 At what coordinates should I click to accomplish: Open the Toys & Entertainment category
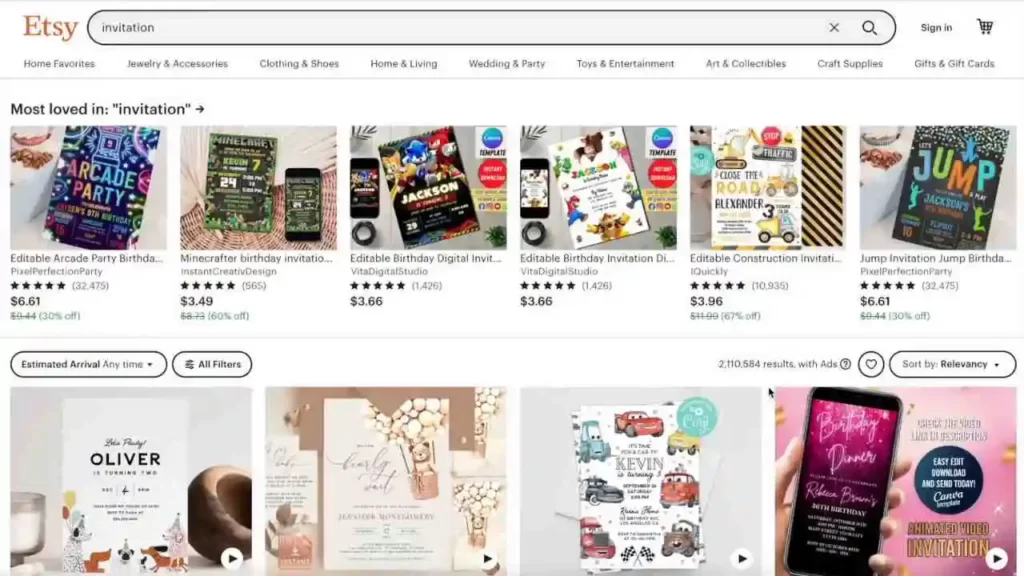(x=625, y=63)
